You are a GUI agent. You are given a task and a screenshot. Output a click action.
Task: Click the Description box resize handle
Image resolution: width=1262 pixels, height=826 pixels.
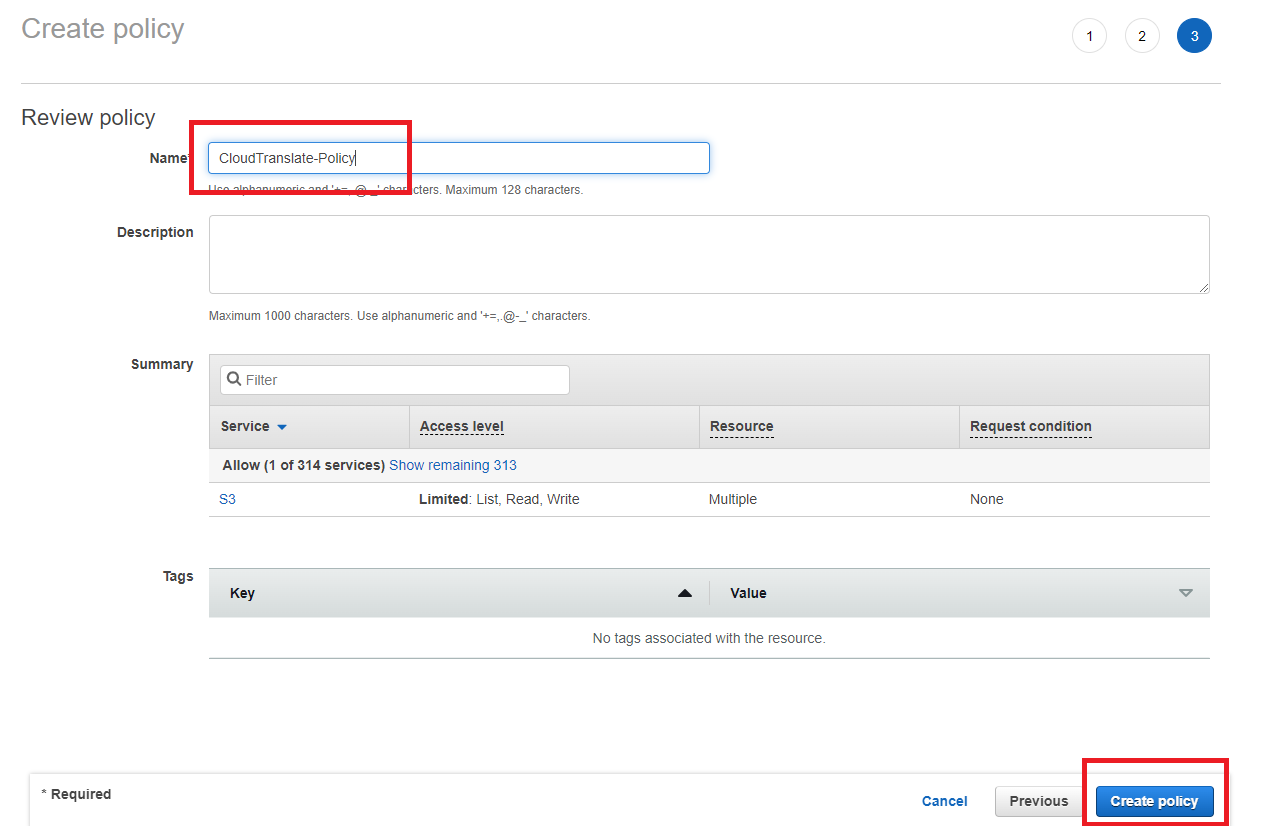(1203, 287)
